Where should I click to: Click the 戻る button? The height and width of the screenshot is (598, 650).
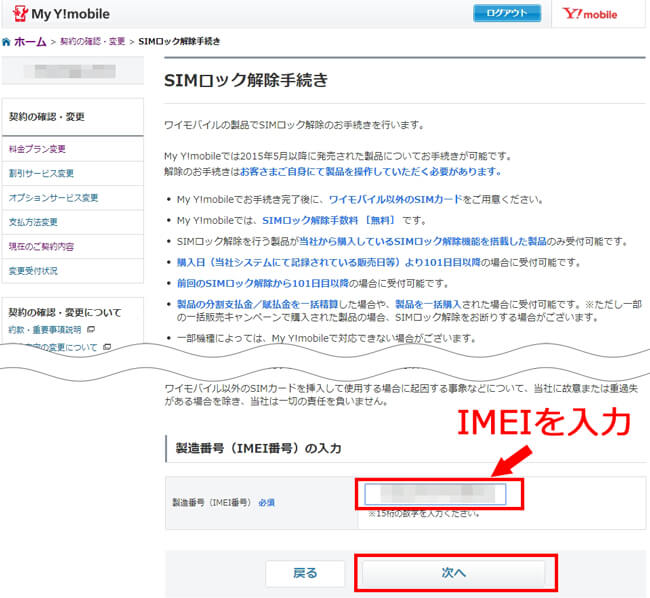coord(305,573)
